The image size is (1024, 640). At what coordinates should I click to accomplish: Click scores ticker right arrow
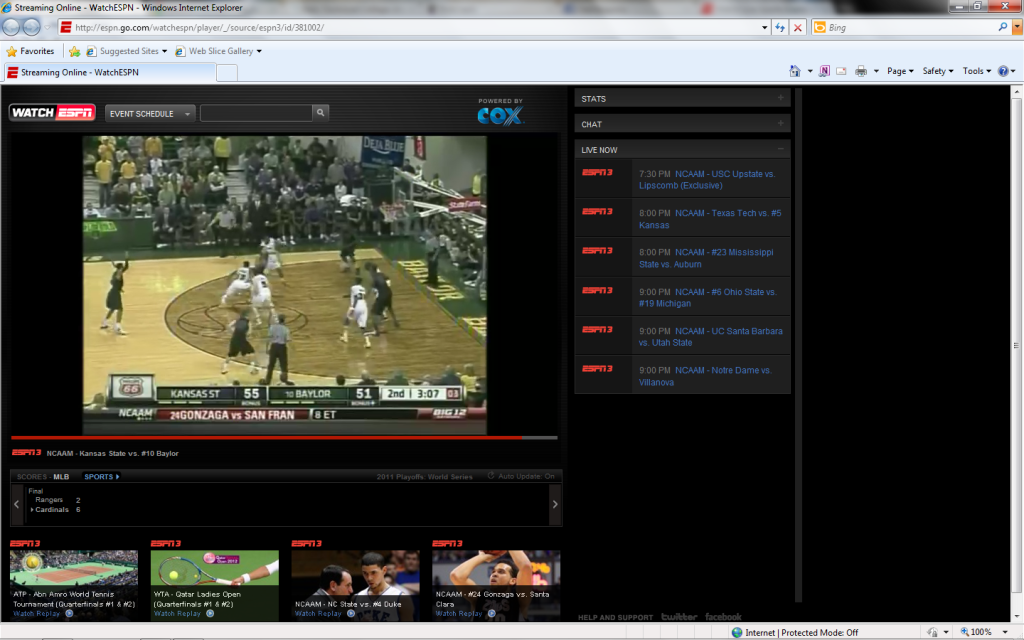(x=555, y=504)
